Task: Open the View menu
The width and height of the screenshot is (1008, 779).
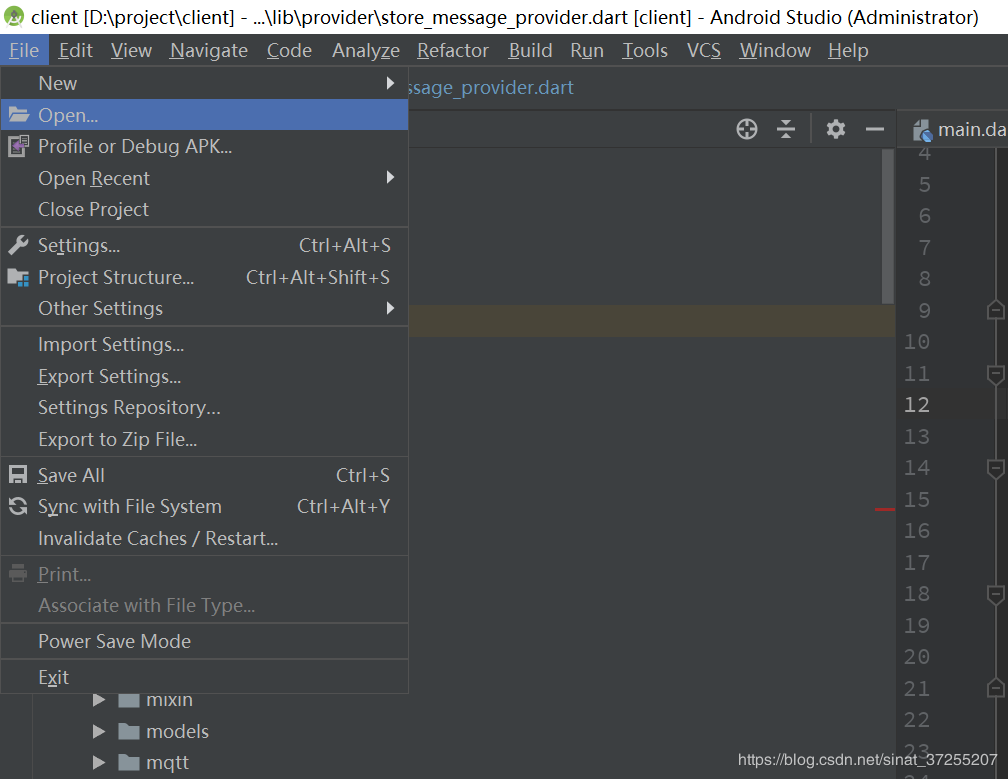Action: (x=131, y=50)
